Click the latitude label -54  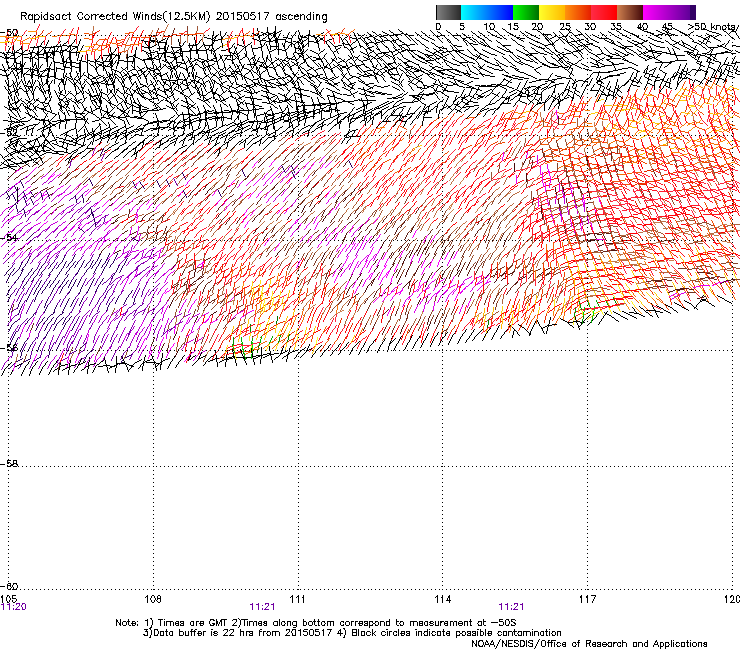point(9,237)
